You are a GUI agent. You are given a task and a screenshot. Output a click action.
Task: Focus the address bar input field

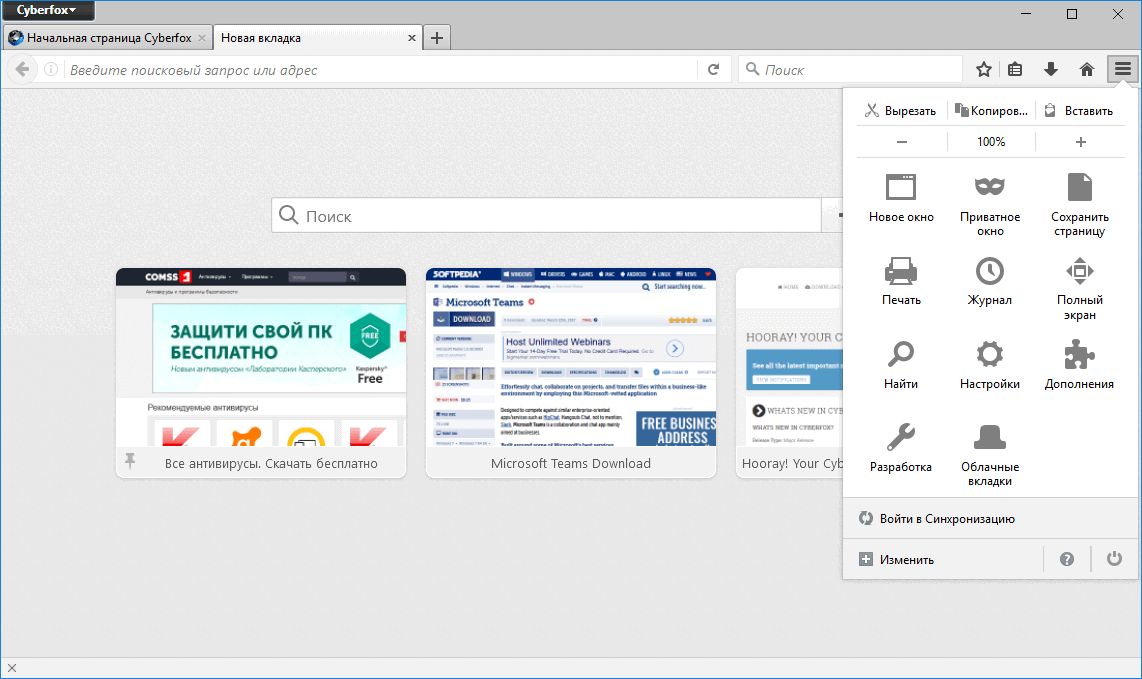[382, 70]
